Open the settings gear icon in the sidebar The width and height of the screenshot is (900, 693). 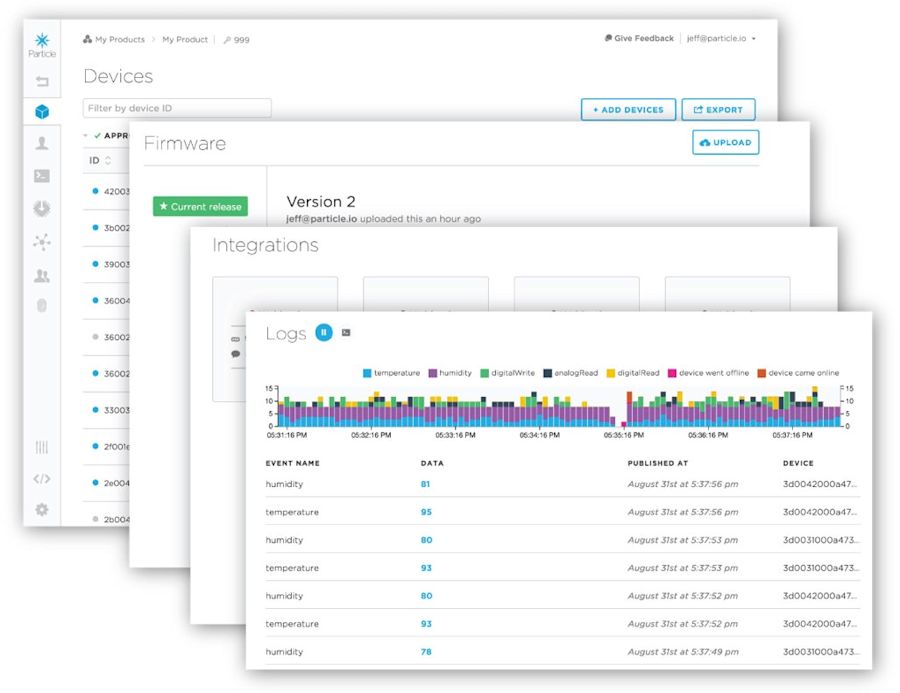[x=42, y=509]
